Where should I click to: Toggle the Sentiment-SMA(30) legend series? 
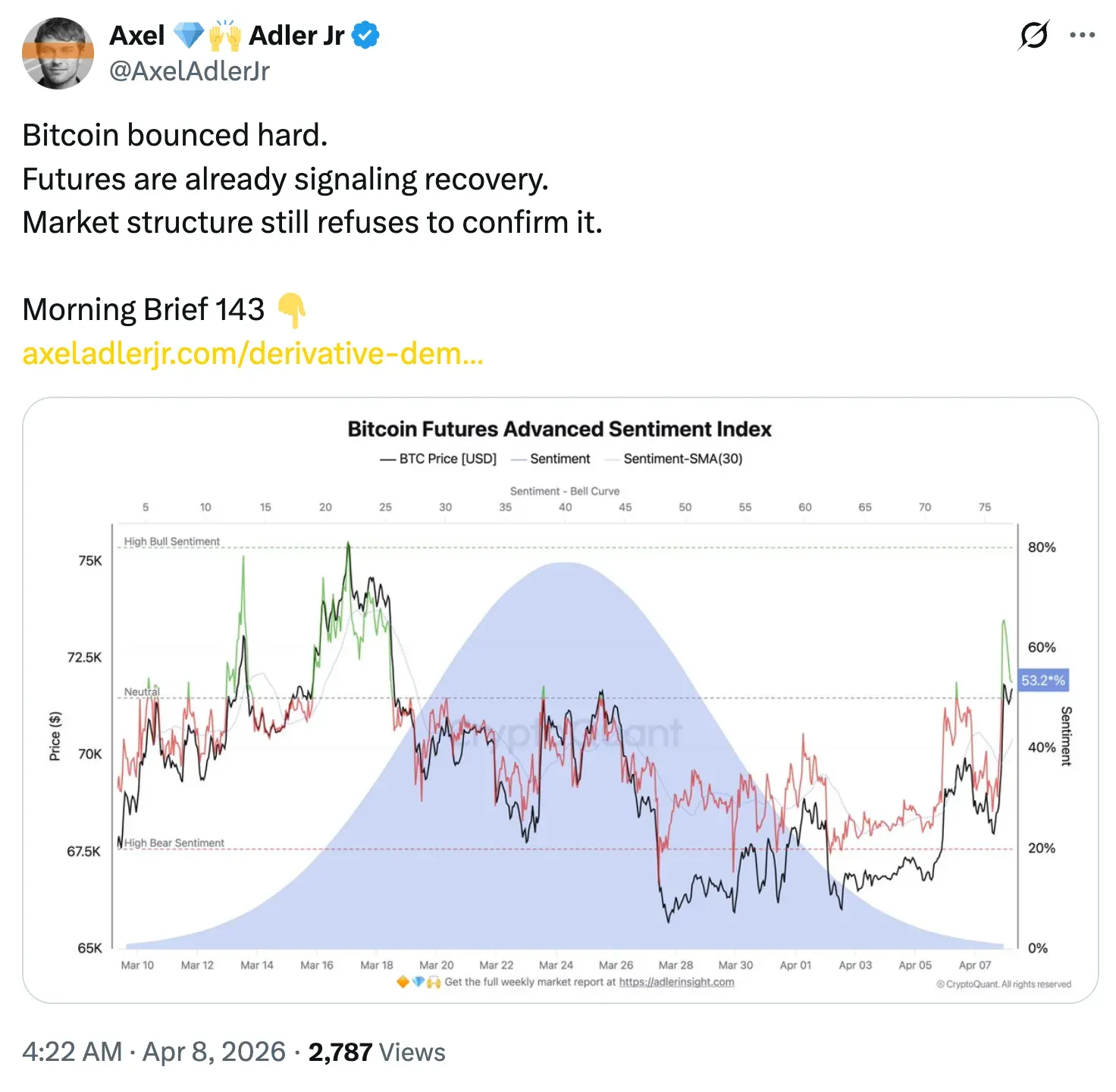(x=675, y=459)
